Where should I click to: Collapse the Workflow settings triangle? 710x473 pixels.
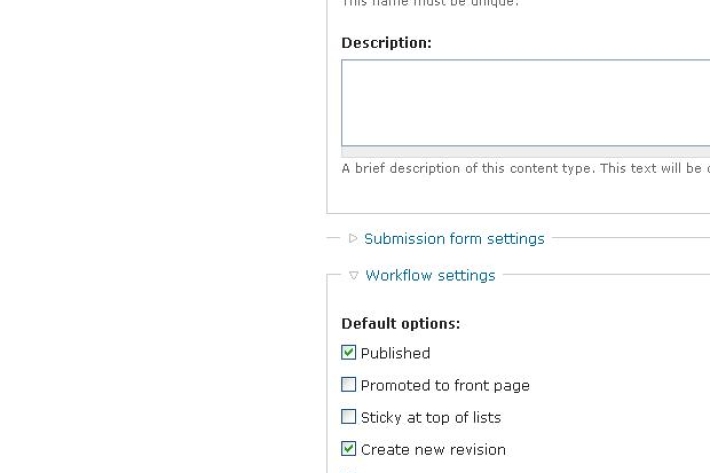click(x=354, y=276)
